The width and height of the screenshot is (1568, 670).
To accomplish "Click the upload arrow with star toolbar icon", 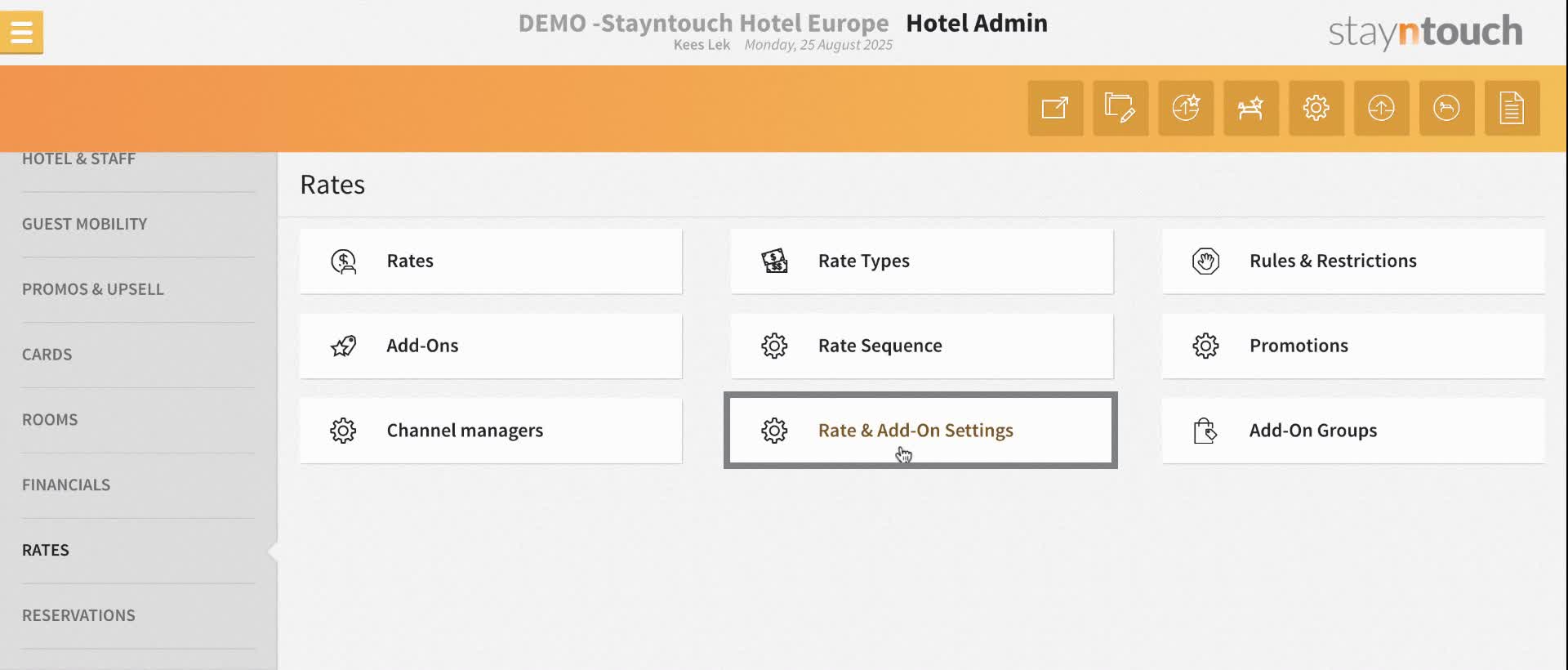I will tap(1186, 108).
